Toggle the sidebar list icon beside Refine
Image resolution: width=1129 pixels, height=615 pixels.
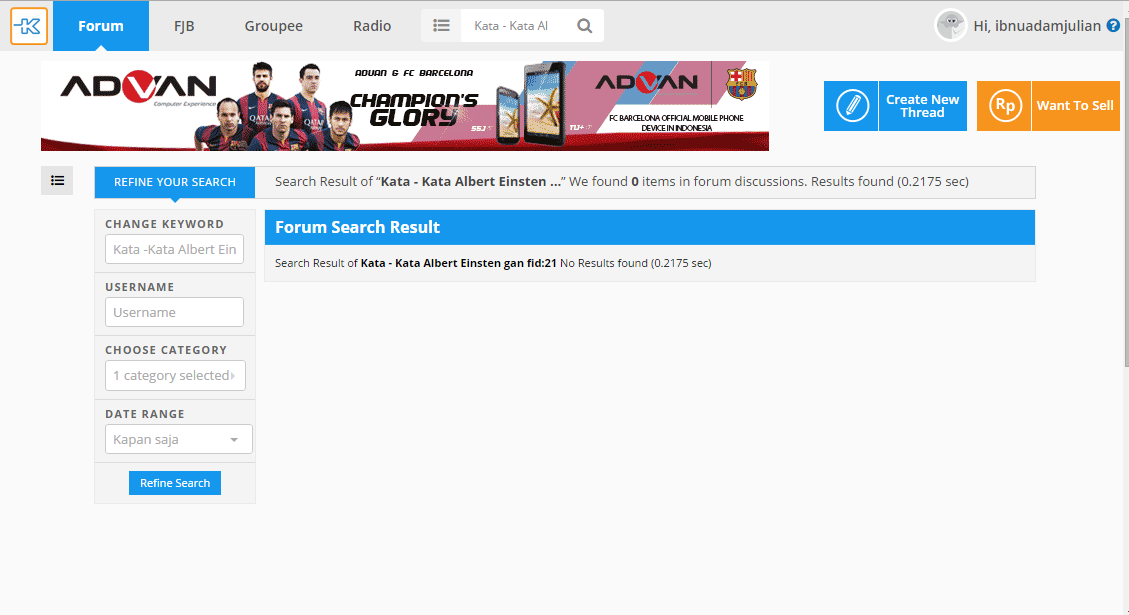click(57, 181)
